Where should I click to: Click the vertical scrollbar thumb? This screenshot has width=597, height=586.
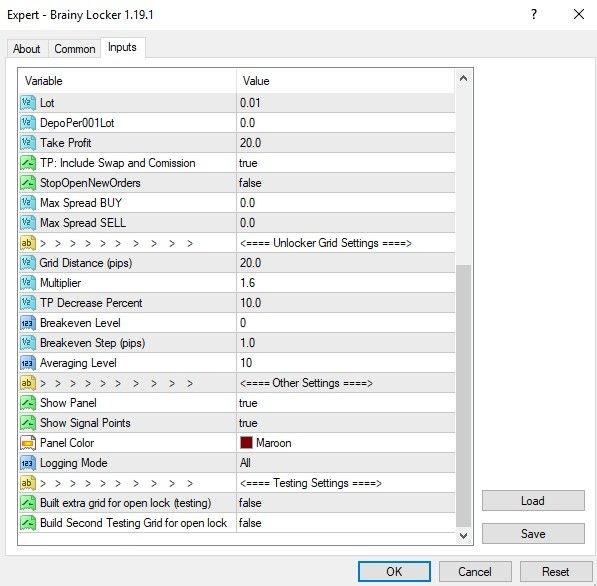[x=463, y=396]
